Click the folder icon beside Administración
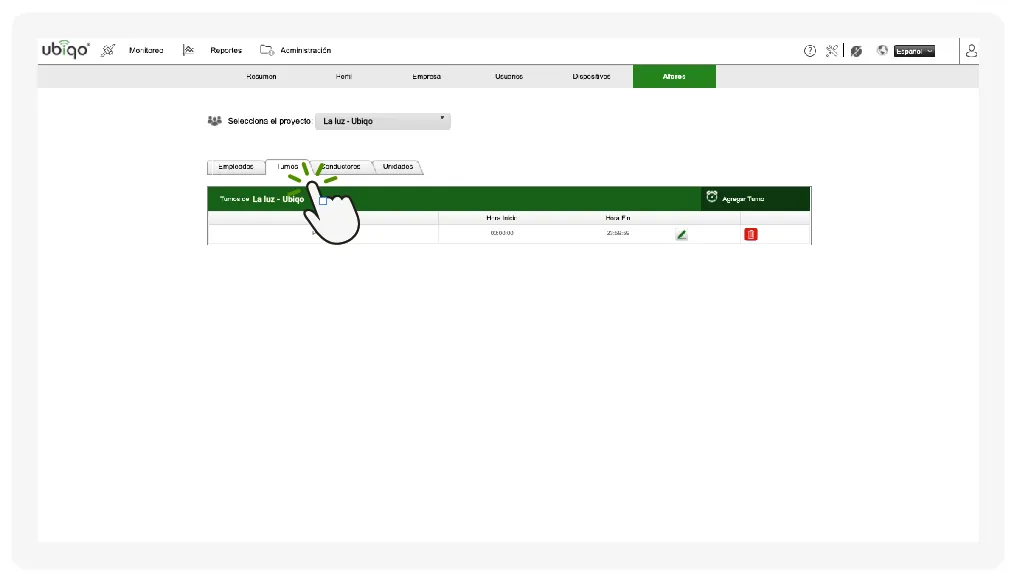This screenshot has height=579, width=1016. [266, 50]
